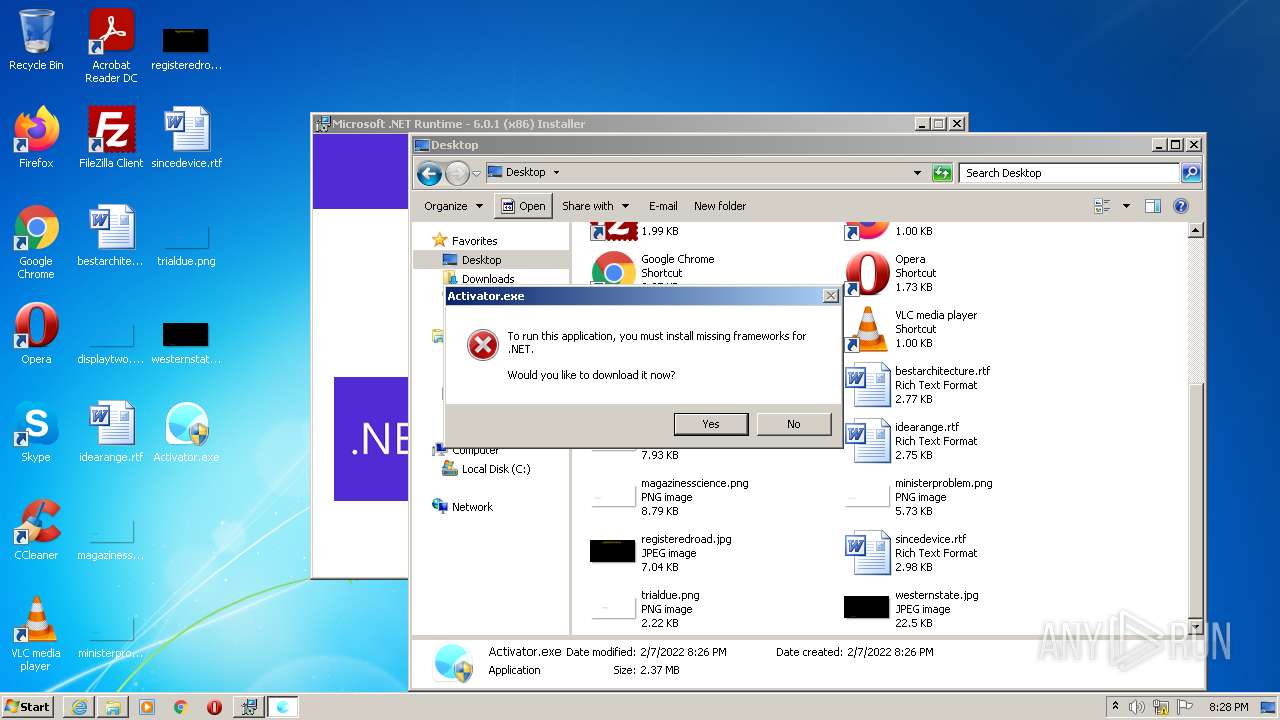Screen dimensions: 1280x720
Task: Select registeredro... image on the desktop
Action: click(187, 46)
